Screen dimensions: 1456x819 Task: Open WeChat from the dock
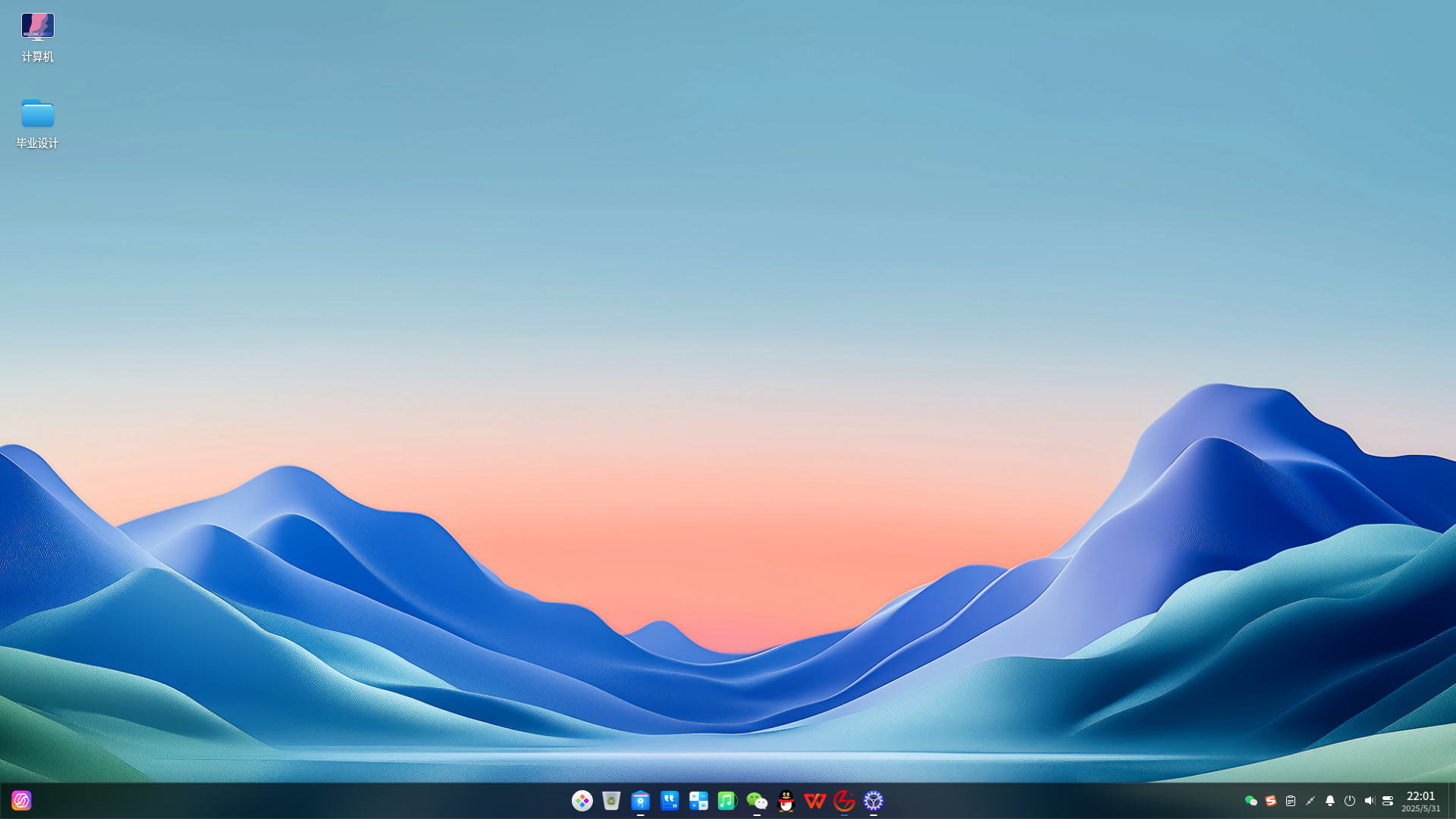(757, 801)
